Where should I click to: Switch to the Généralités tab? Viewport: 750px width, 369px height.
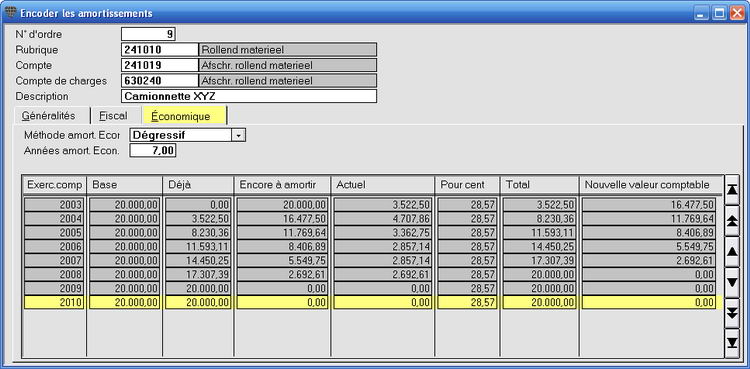(48, 116)
